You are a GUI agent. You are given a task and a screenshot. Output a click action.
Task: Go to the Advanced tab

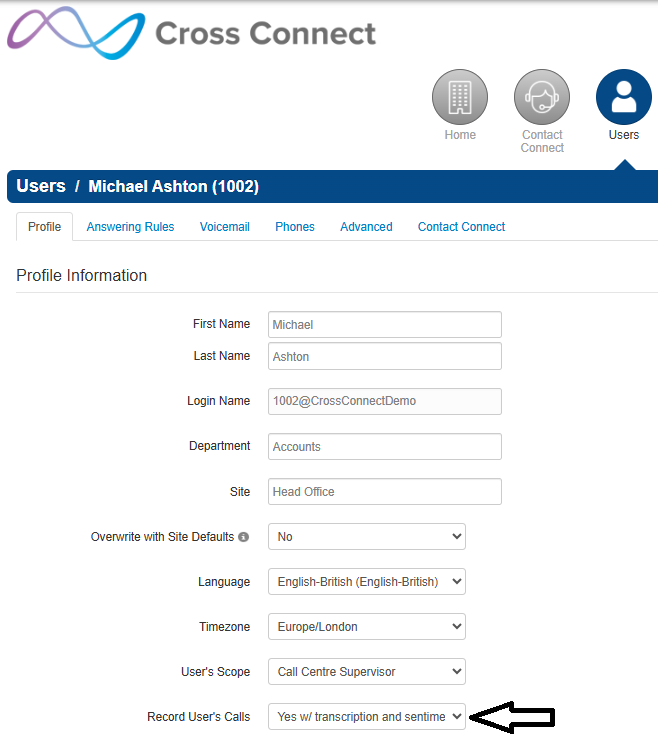[x=366, y=227]
